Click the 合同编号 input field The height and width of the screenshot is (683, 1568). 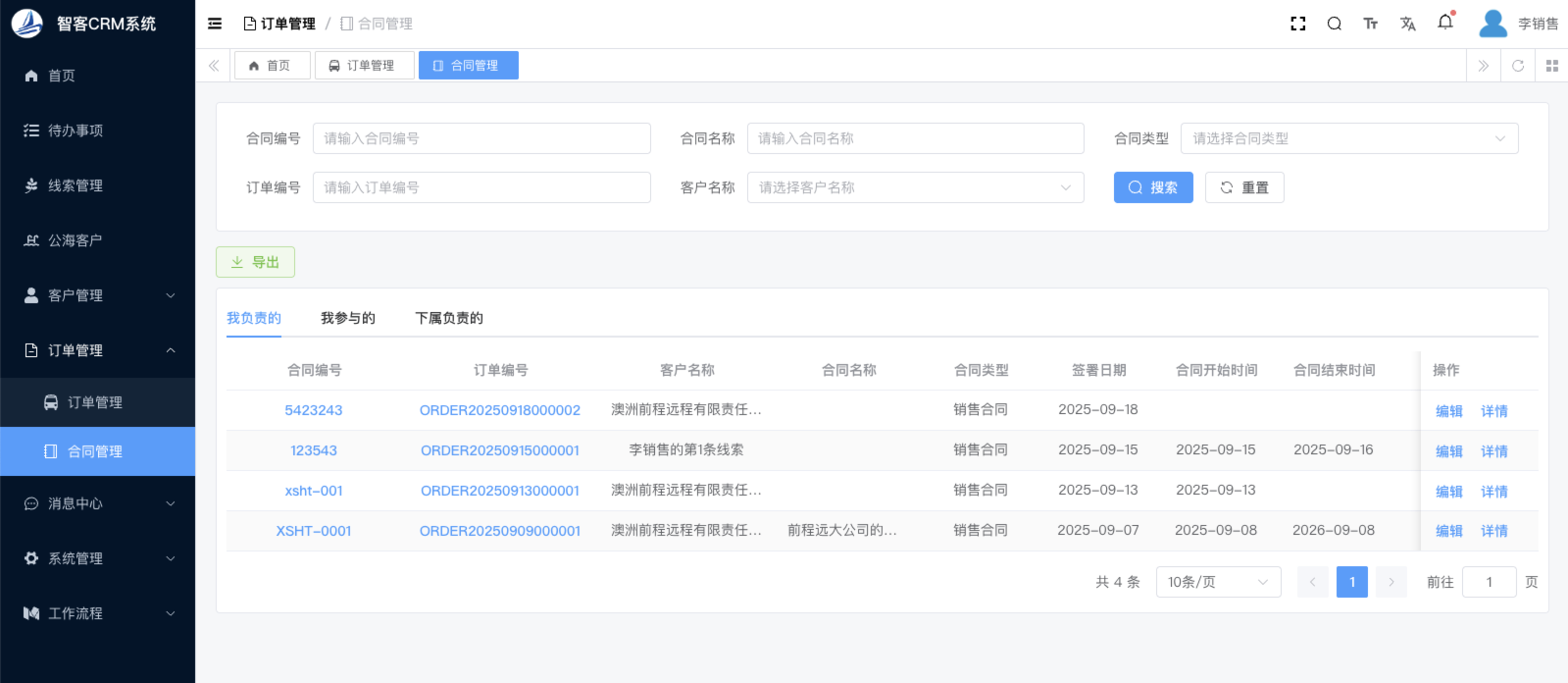(481, 138)
